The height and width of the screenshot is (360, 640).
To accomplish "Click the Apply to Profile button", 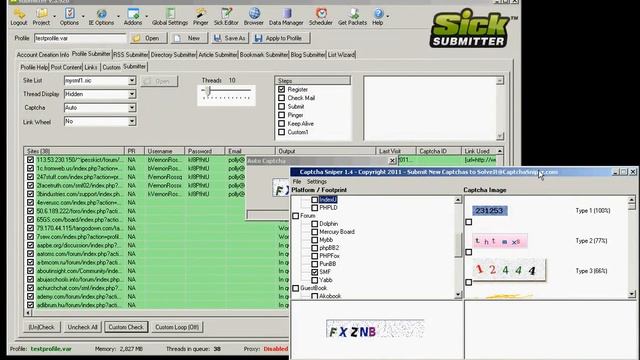I will point(280,38).
